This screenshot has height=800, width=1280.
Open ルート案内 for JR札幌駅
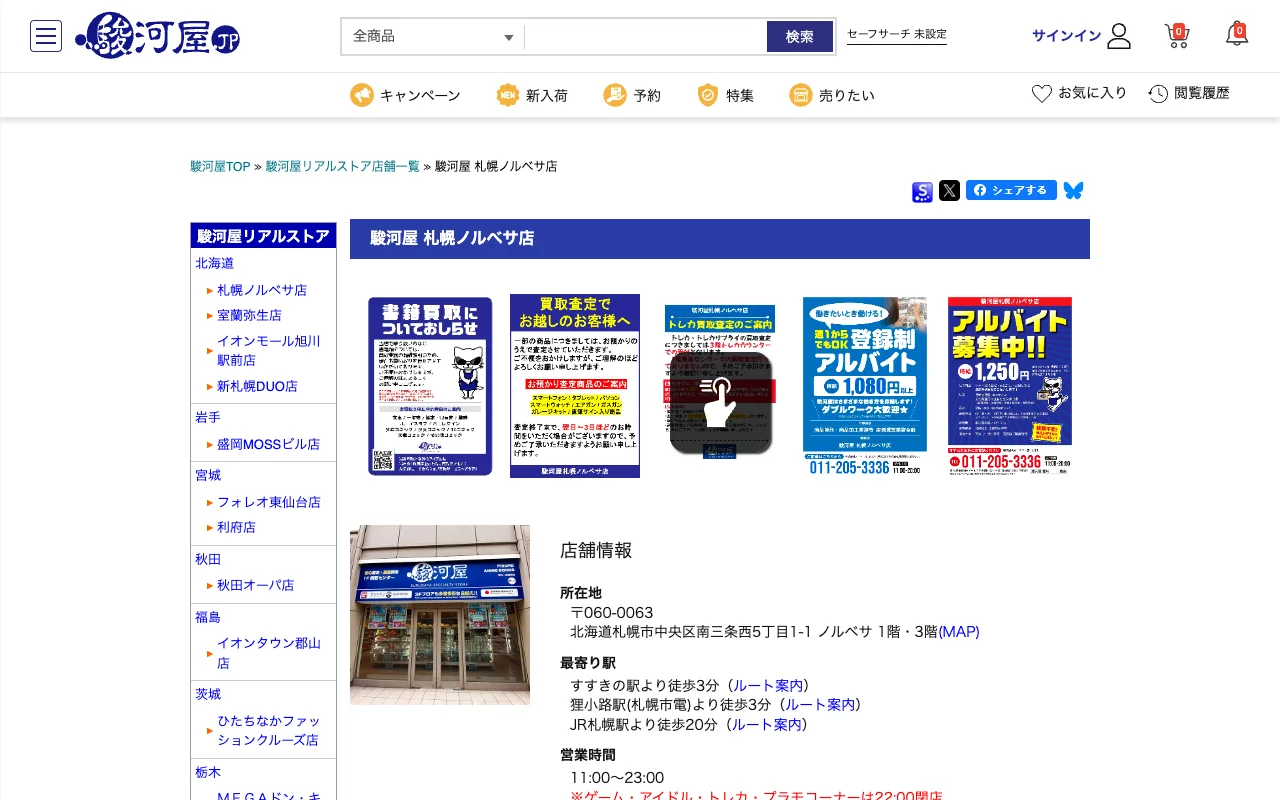tap(766, 725)
